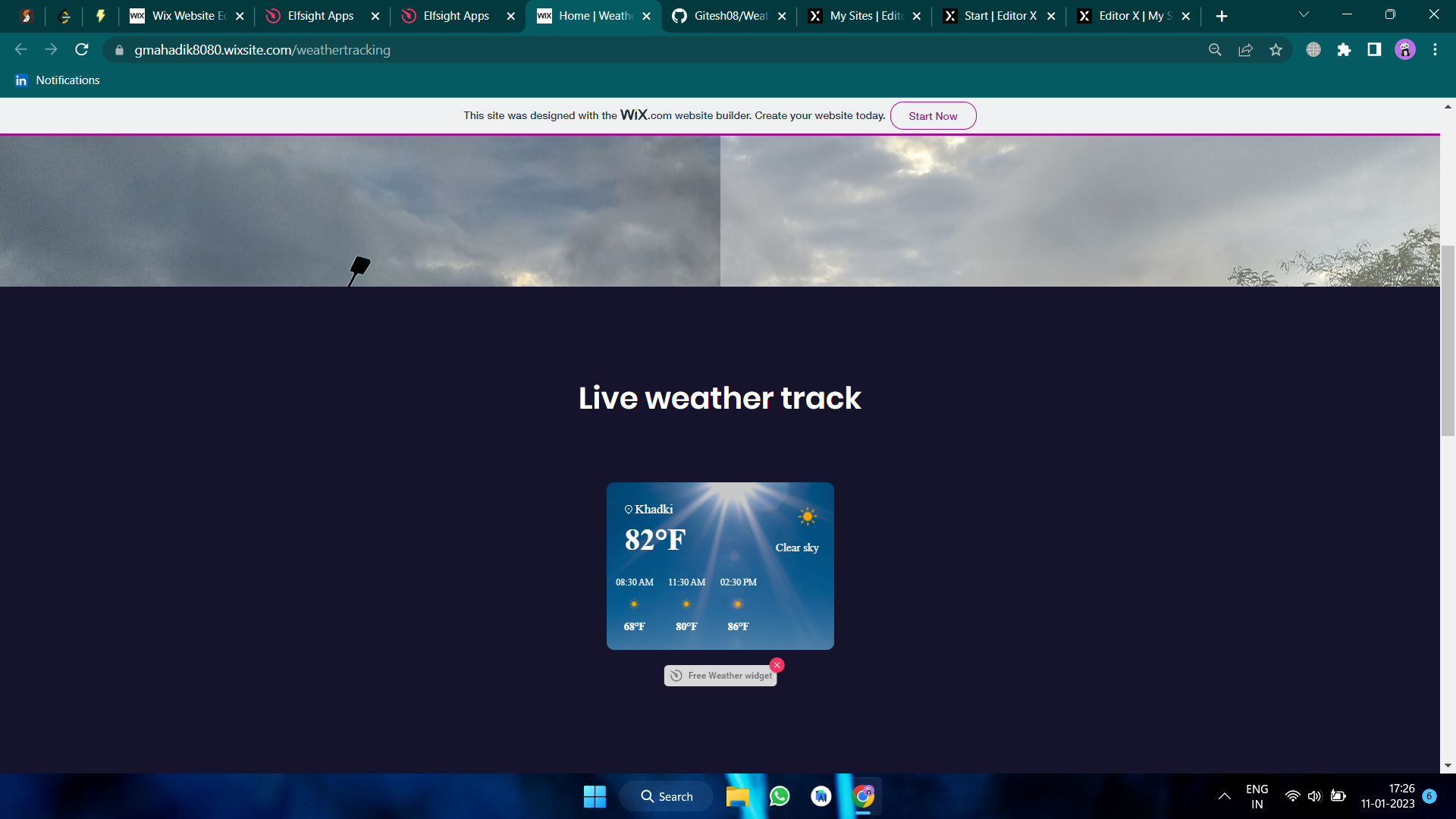1456x819 pixels.
Task: Expand the tab search dropdown arrow
Action: pos(1304,15)
